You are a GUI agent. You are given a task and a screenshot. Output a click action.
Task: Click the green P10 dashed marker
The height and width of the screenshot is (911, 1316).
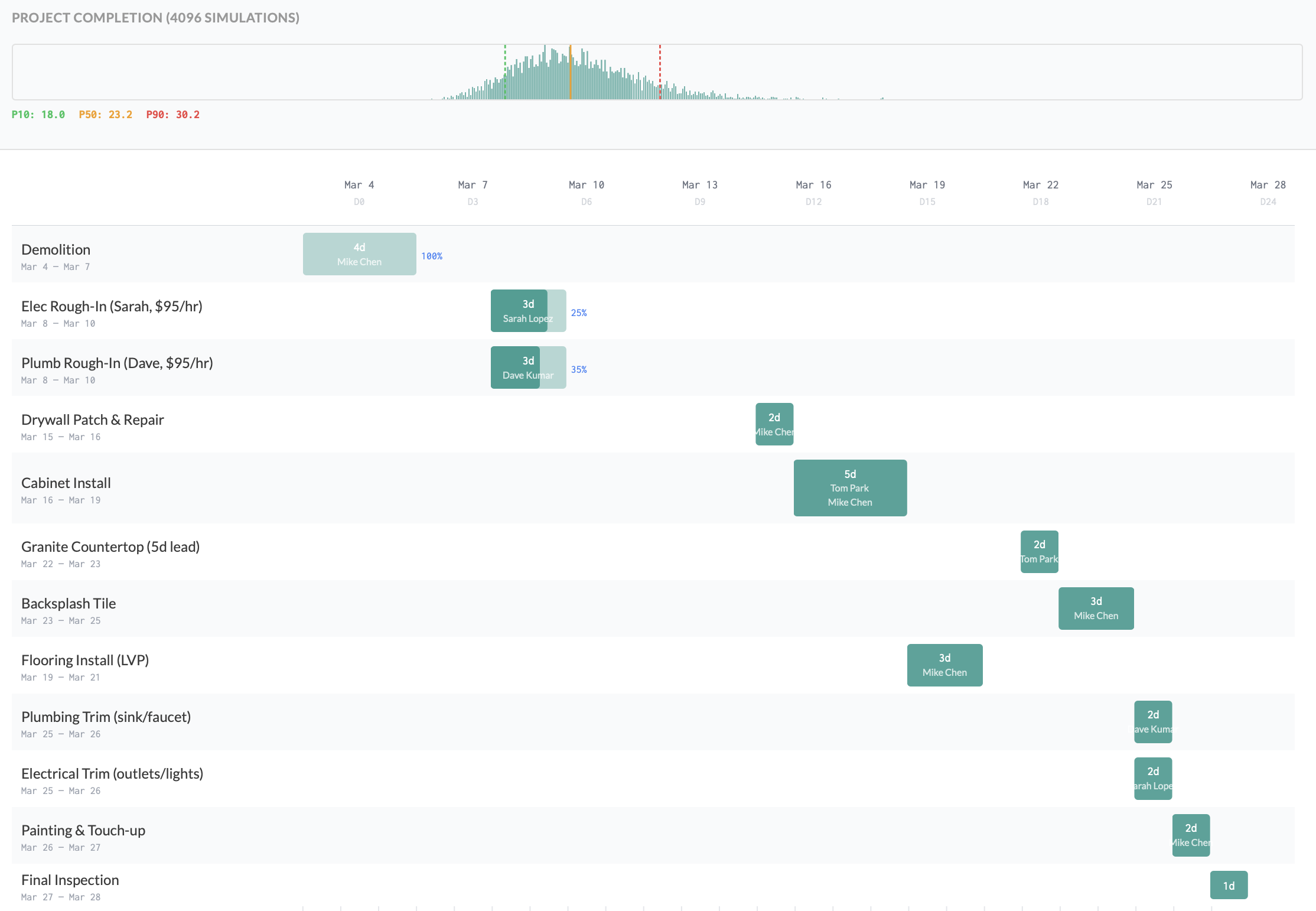(505, 72)
